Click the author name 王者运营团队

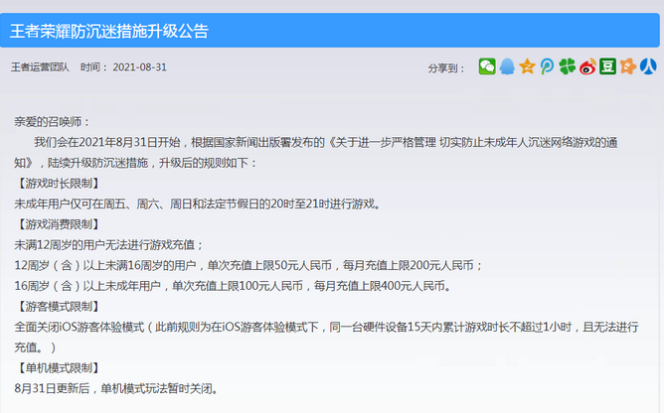pos(40,67)
